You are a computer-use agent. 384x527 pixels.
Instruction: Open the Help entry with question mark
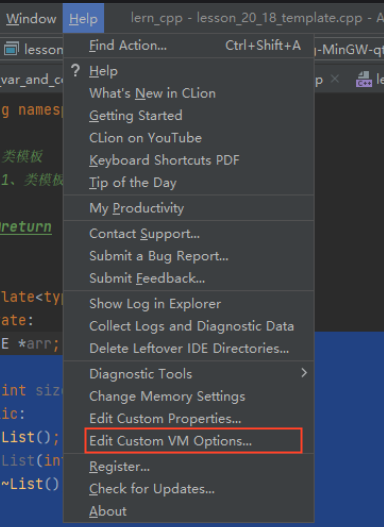click(188, 71)
